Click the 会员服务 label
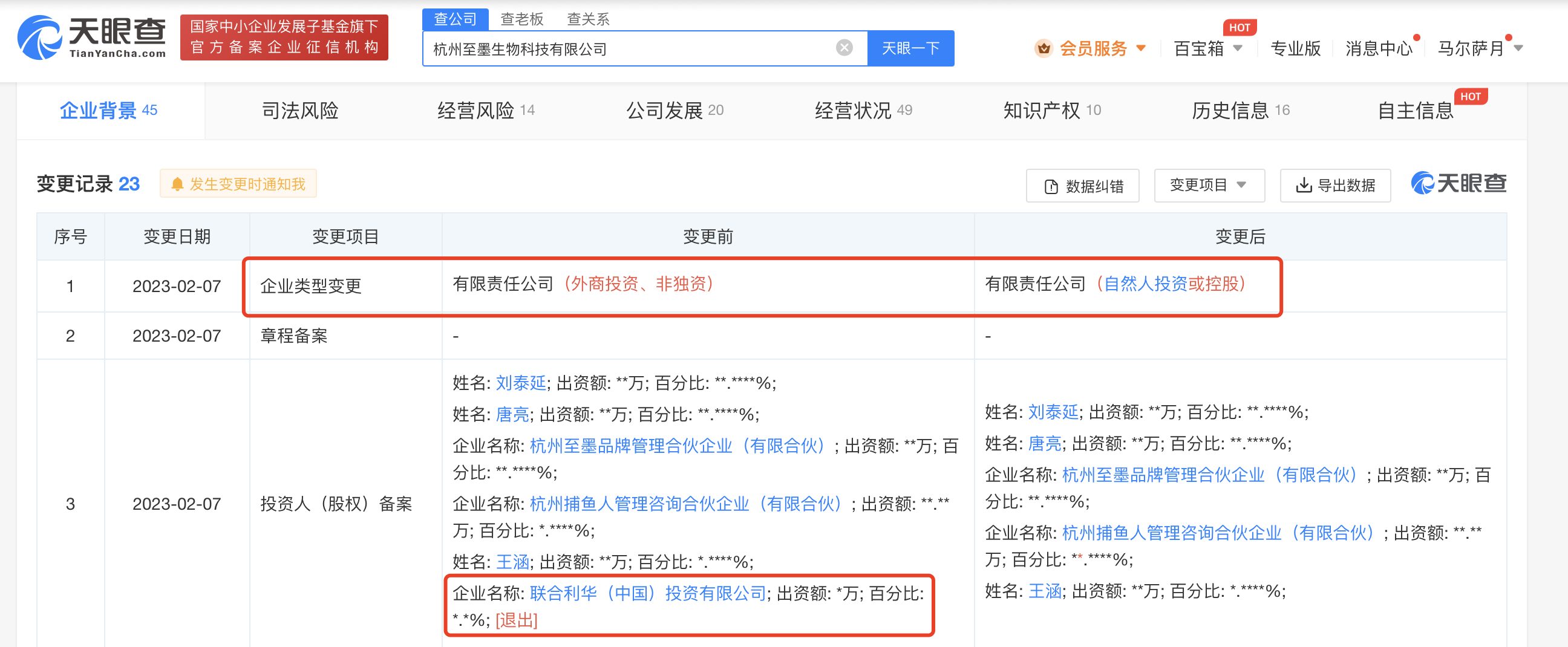 point(1093,48)
